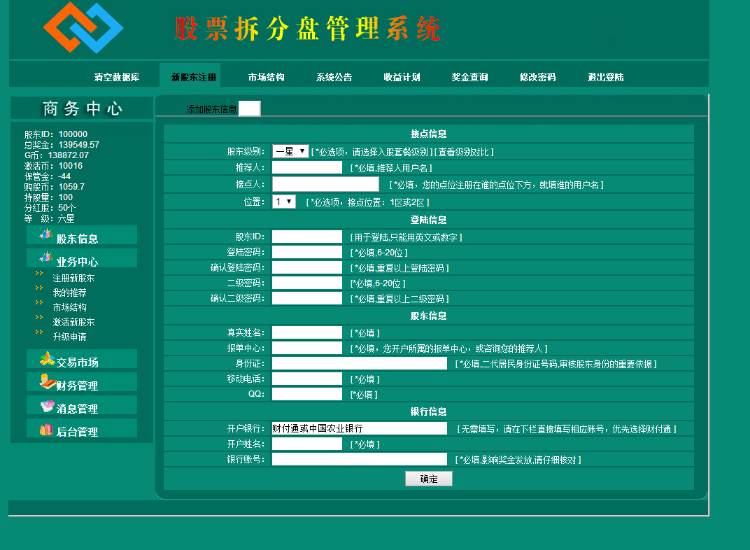Click the 确定 submit button
This screenshot has height=550, width=750.
tap(429, 479)
